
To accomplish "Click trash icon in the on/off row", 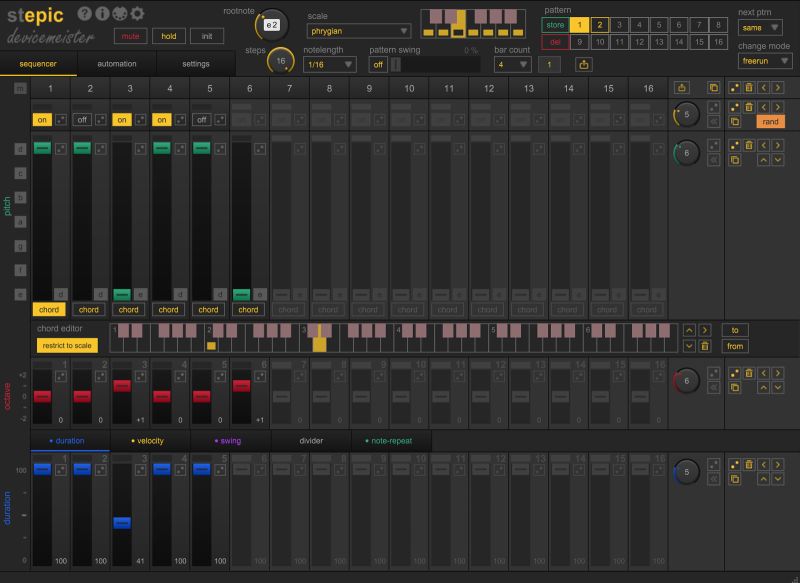I will click(749, 107).
